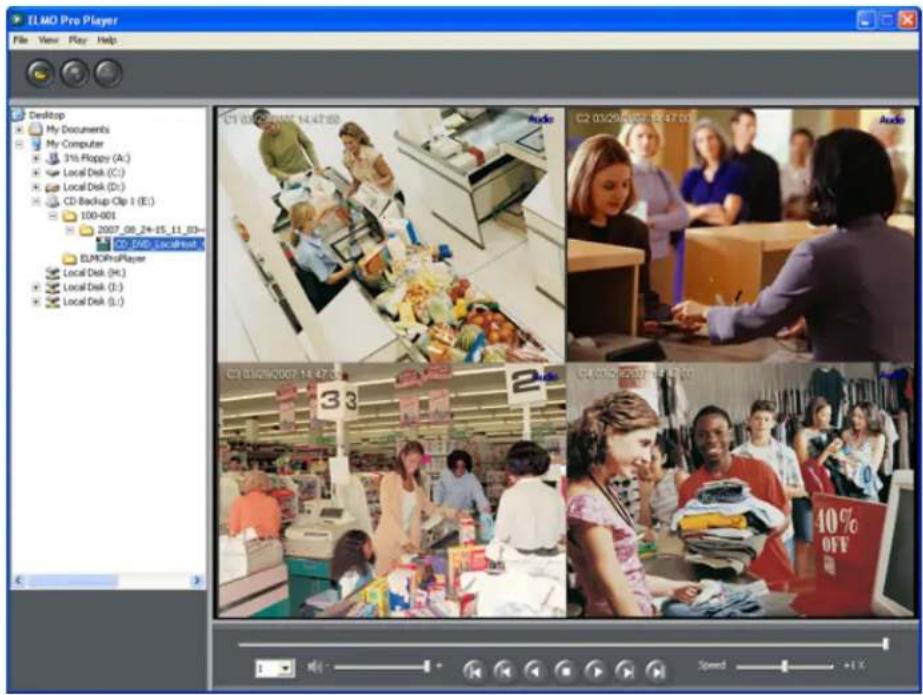923x695 pixels.
Task: Click tree scrollbar right arrow
Action: pos(197,581)
